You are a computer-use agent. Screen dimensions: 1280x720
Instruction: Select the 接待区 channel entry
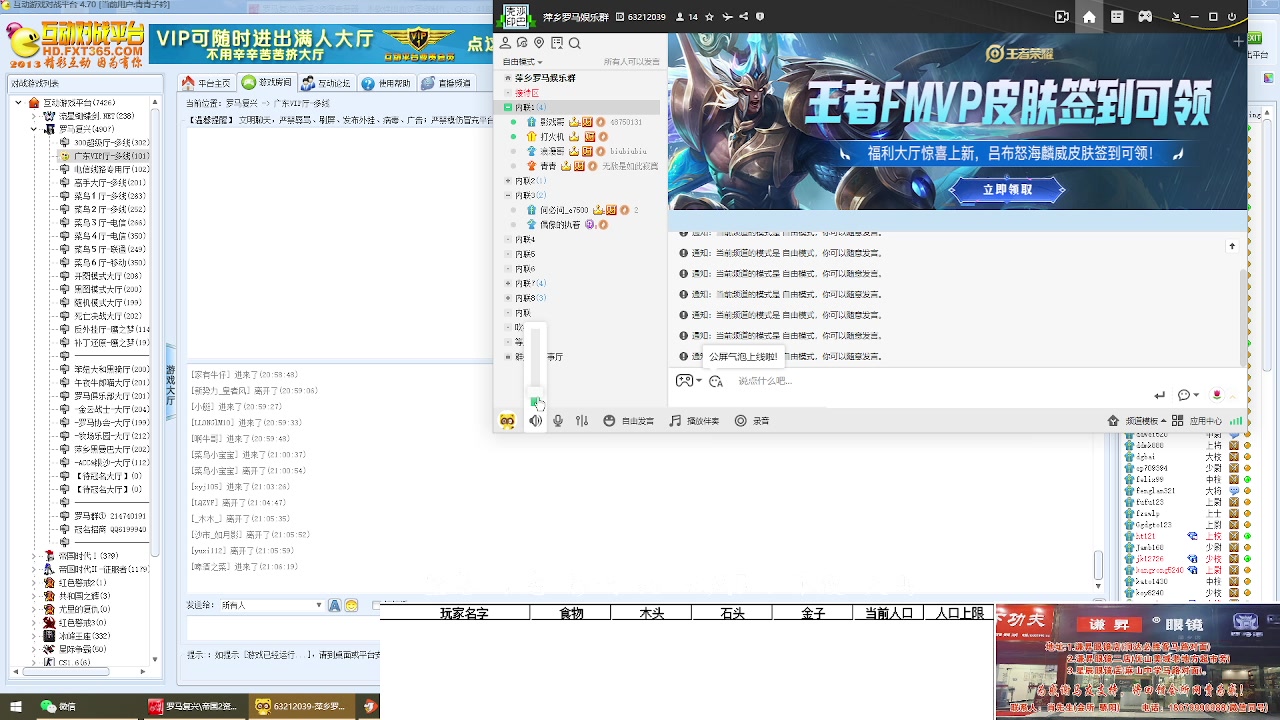click(526, 92)
